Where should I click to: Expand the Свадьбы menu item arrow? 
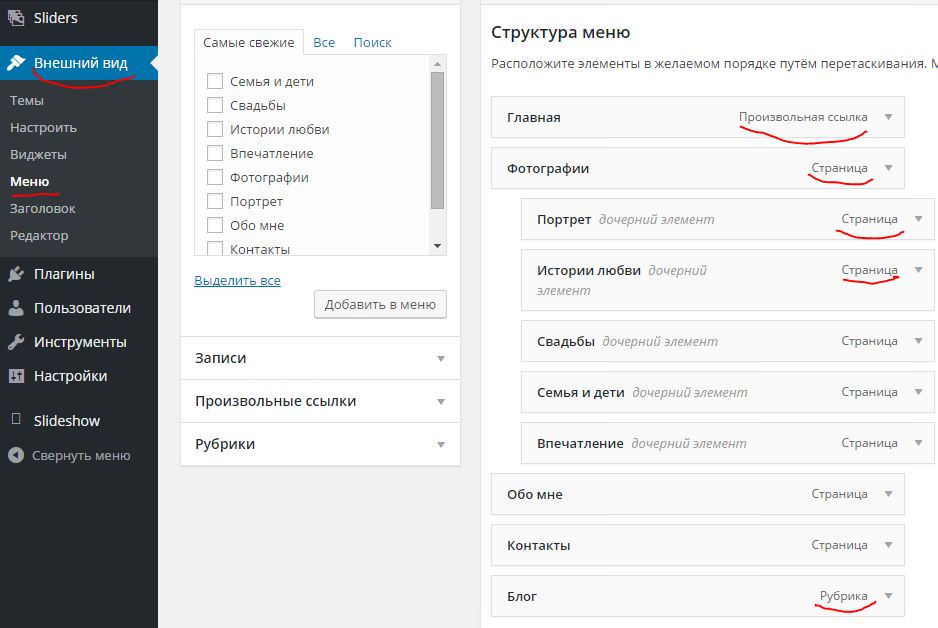[918, 341]
